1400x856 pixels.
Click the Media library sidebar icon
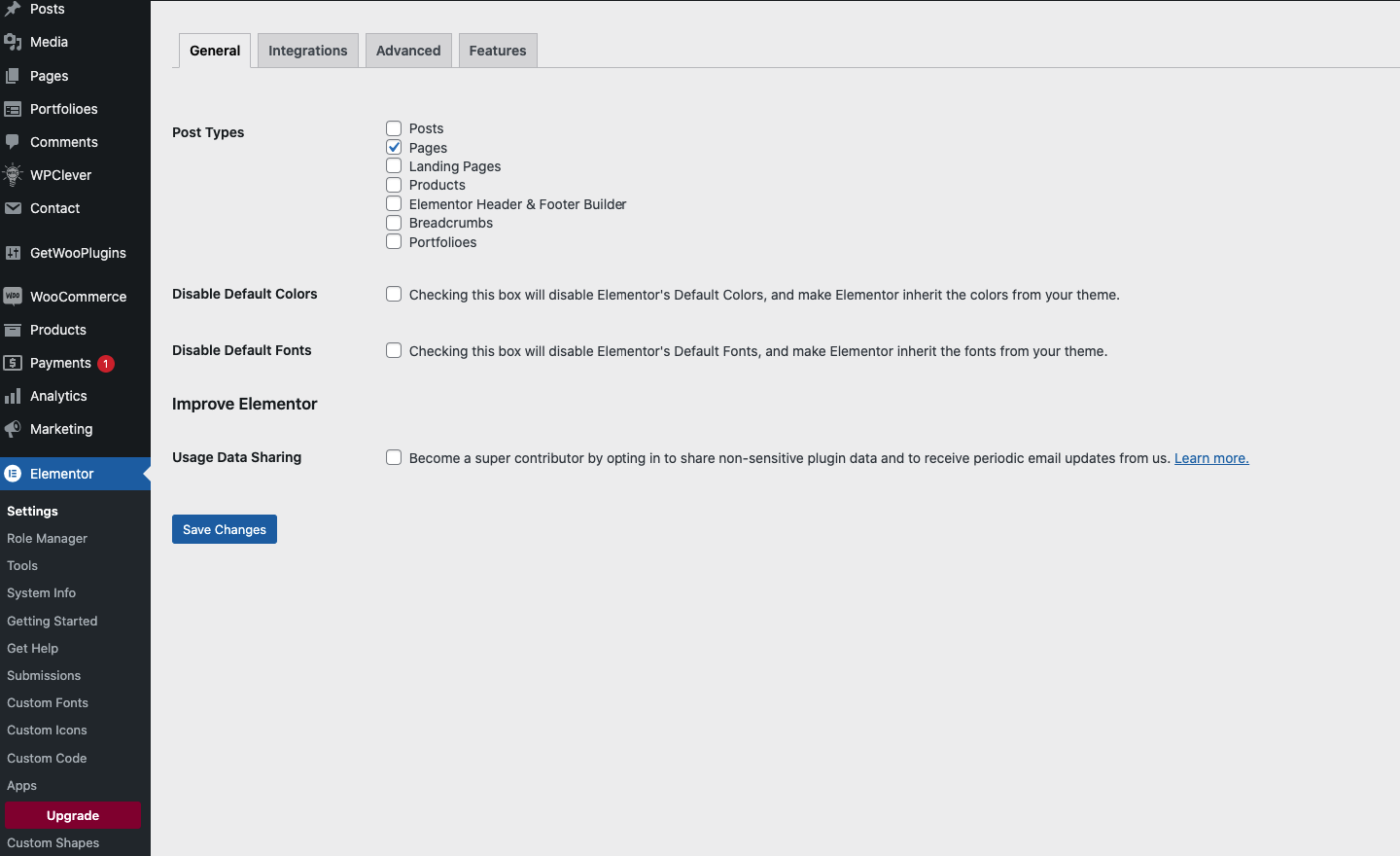(x=13, y=42)
